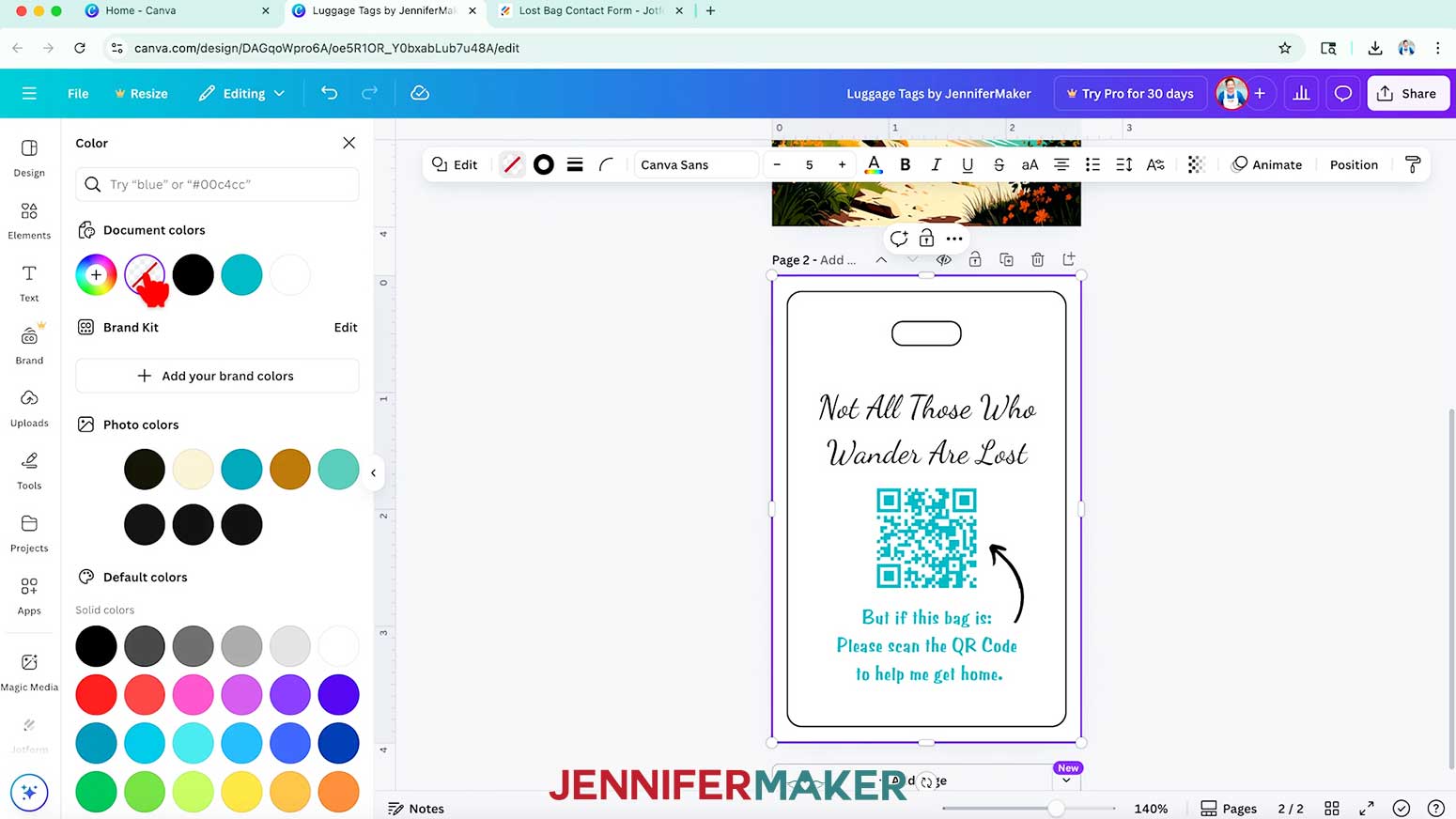Click Edit next to Brand Kit
The width and height of the screenshot is (1456, 819).
coord(346,327)
